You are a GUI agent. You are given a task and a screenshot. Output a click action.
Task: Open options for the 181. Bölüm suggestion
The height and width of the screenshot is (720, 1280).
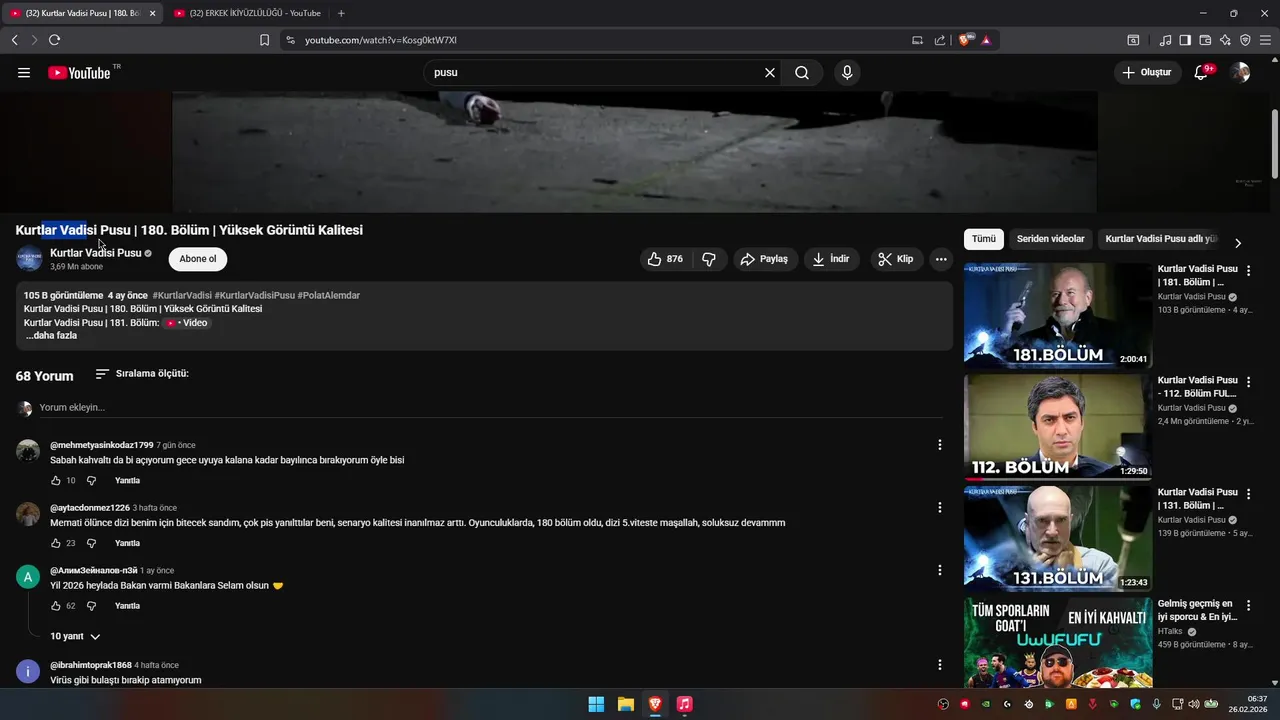click(x=1248, y=271)
